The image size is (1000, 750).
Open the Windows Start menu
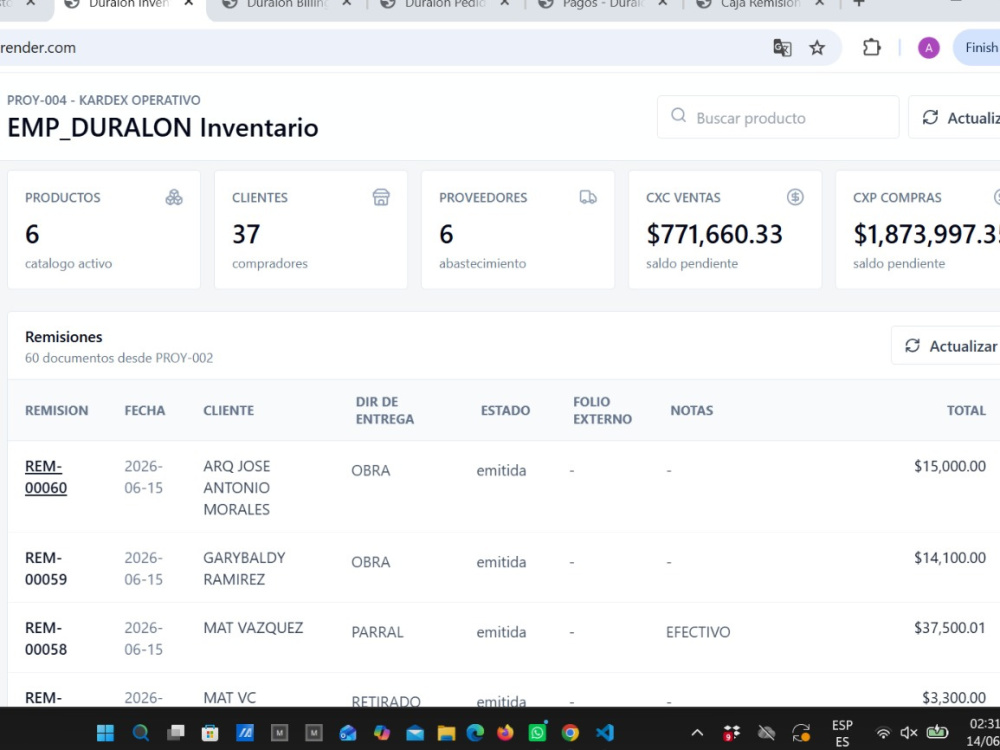click(x=105, y=733)
